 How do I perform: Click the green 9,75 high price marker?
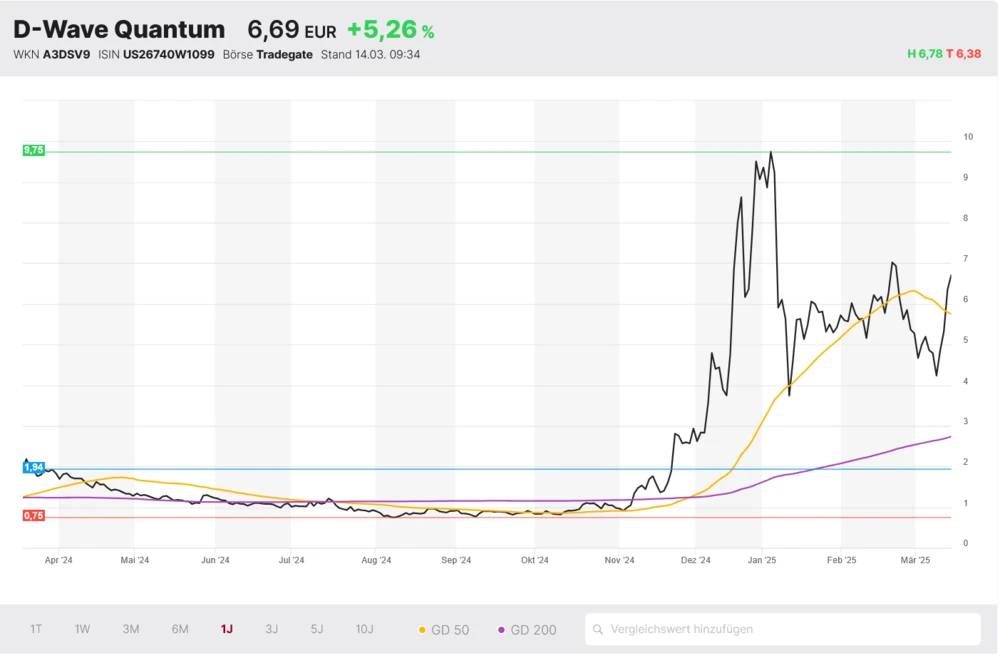34,150
